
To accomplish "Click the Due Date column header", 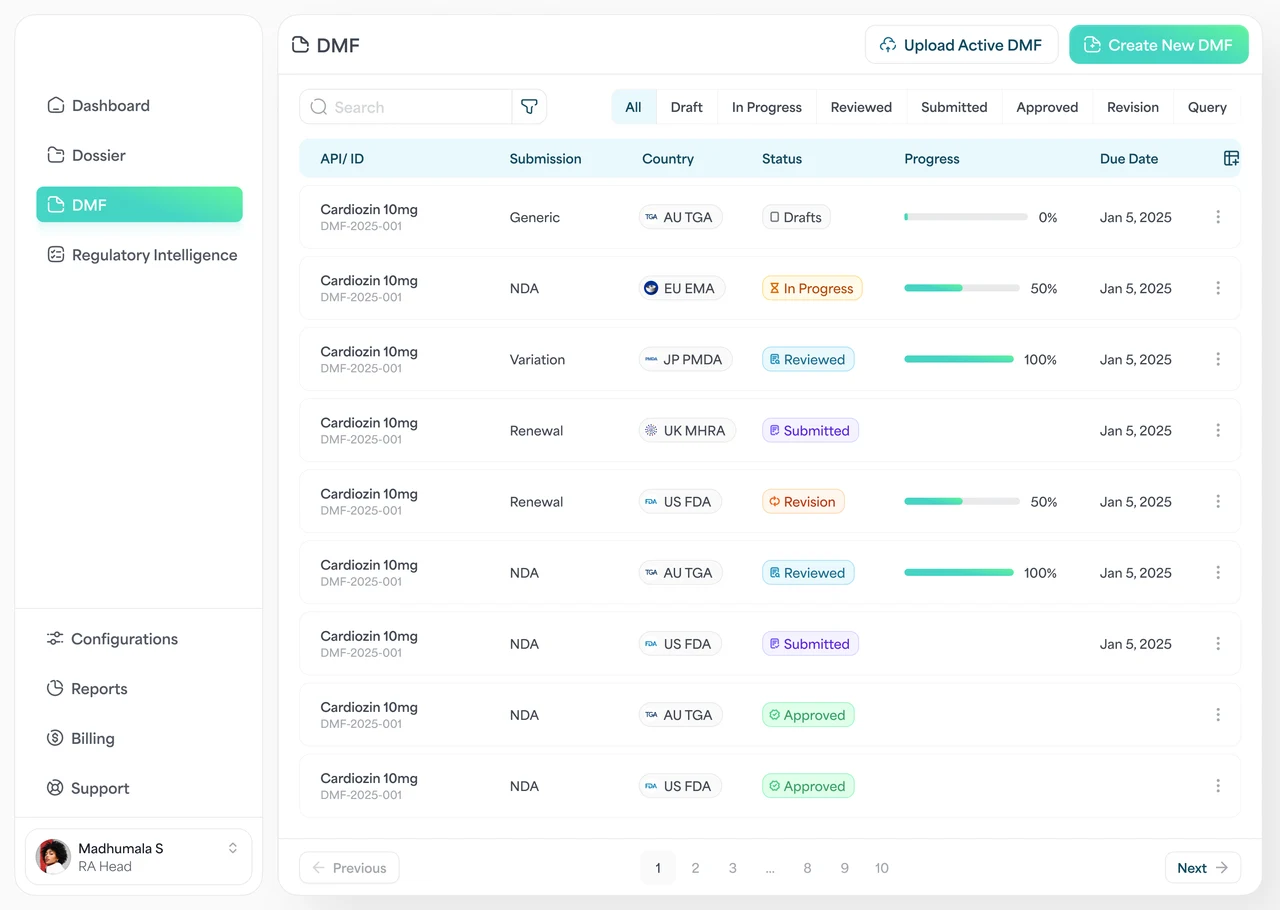I will point(1129,158).
